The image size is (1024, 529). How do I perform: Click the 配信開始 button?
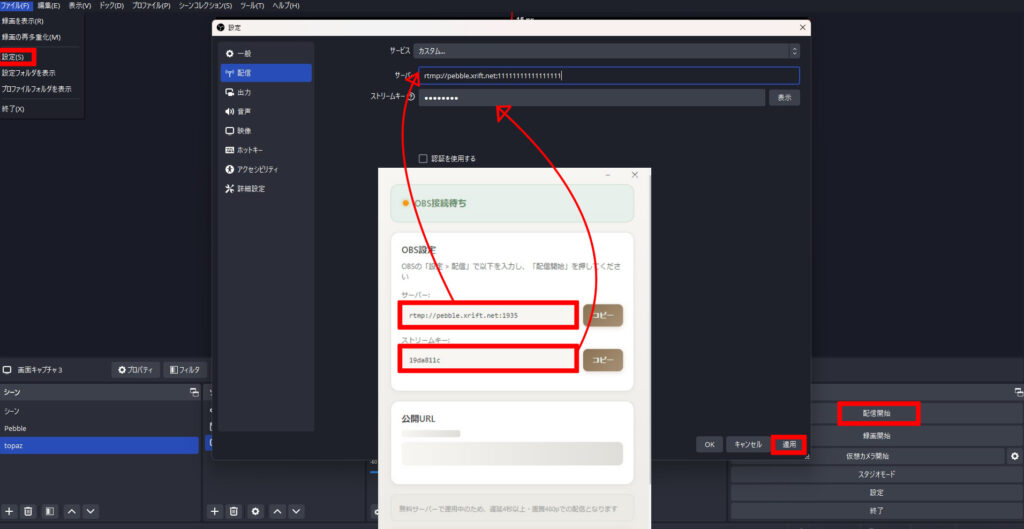(x=876, y=412)
